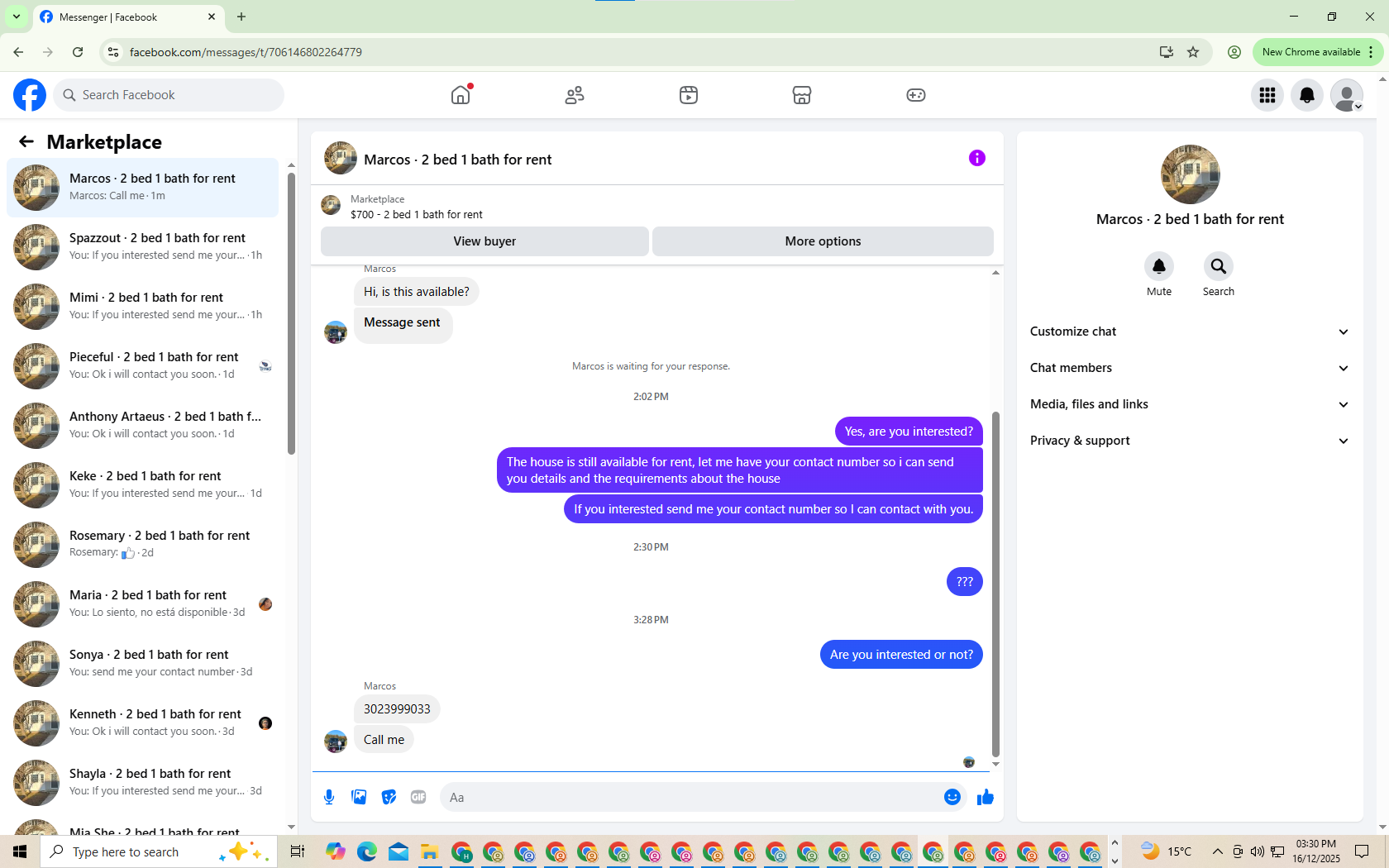
Task: Open the Maria conversation
Action: tap(142, 604)
